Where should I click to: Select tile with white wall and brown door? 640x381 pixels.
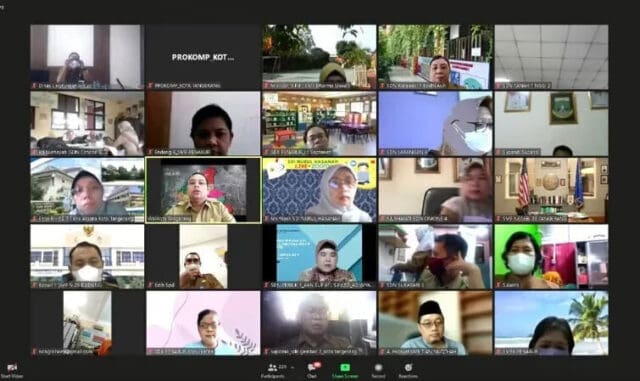click(x=203, y=123)
